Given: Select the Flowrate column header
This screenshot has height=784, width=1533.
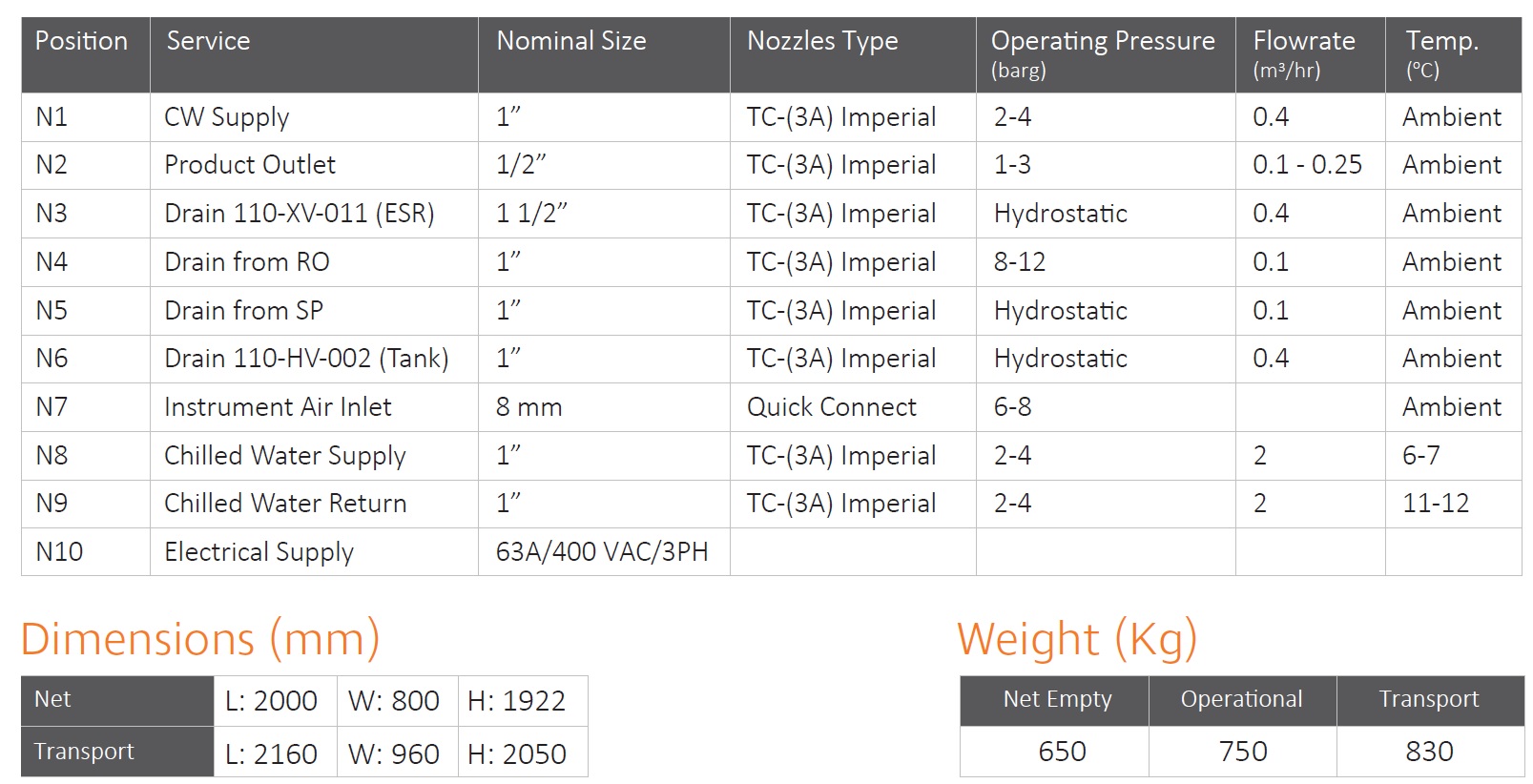Looking at the screenshot, I should click(x=1310, y=54).
